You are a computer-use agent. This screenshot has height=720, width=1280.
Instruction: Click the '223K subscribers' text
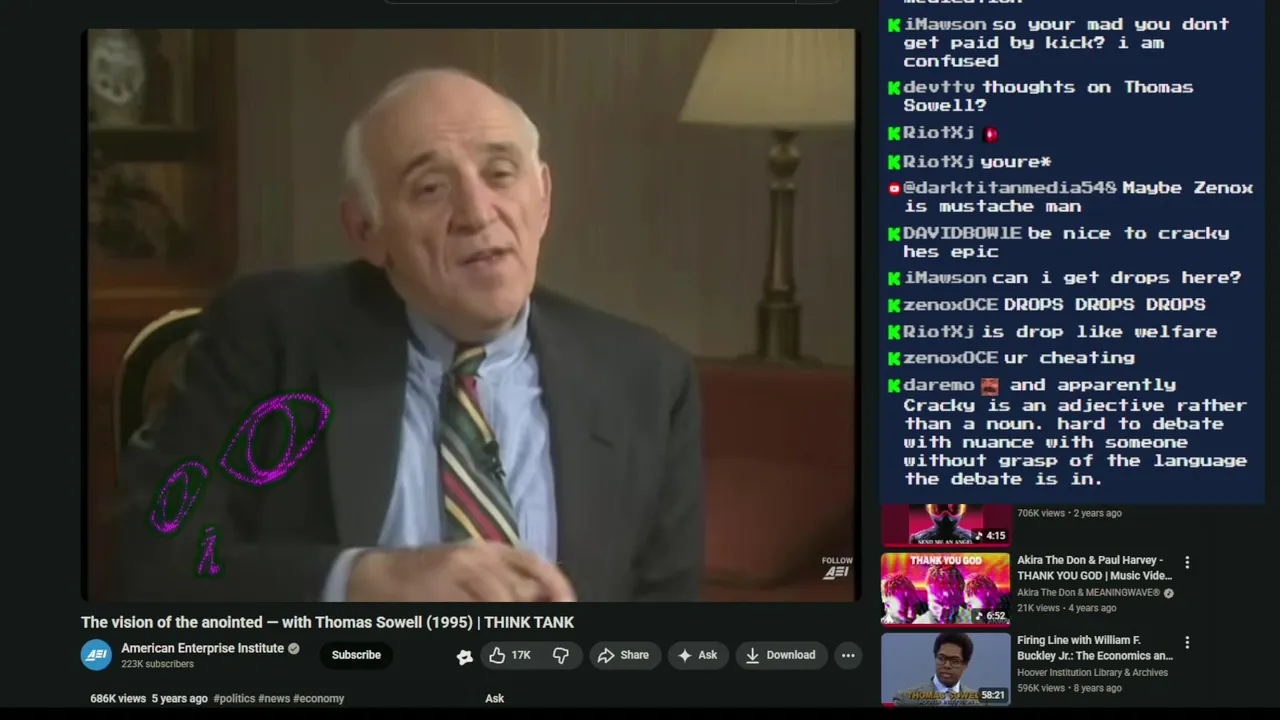pyautogui.click(x=157, y=664)
